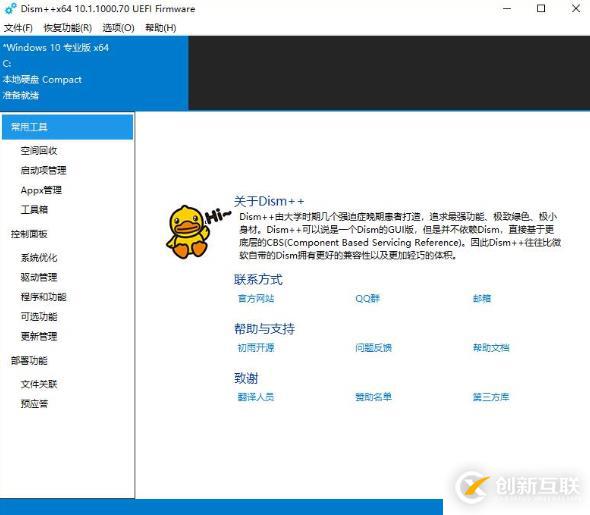The image size is (590, 515).
Task: Click the yellow duck mascot image
Action: click(x=188, y=232)
